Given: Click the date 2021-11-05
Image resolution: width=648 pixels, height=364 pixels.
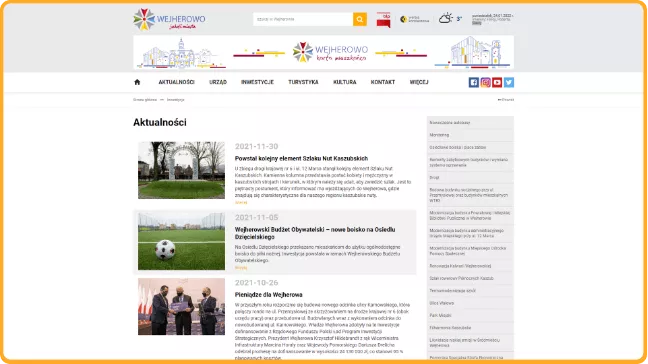Looking at the screenshot, I should (256, 217).
